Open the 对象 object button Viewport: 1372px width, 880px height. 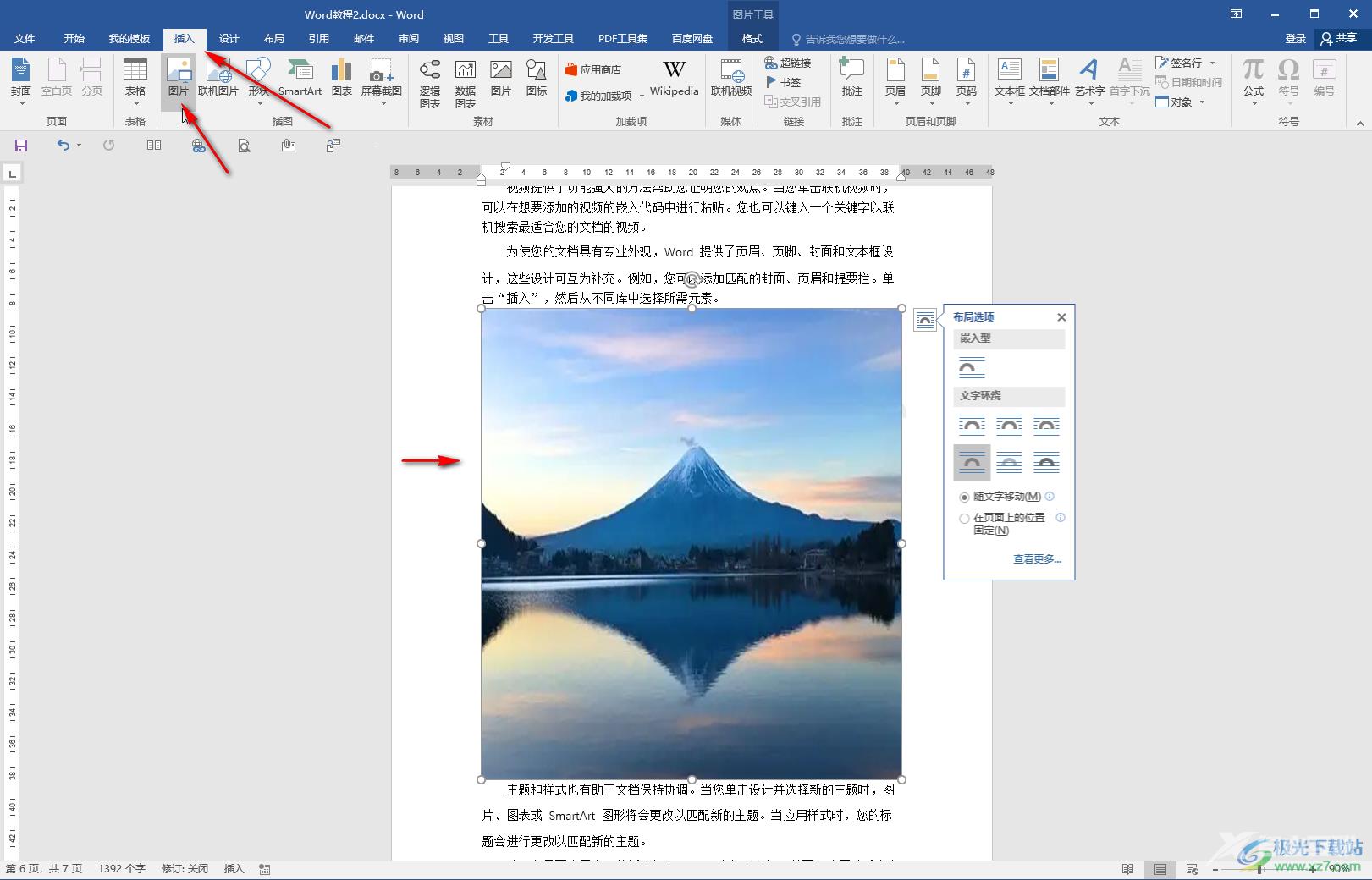[x=1180, y=102]
